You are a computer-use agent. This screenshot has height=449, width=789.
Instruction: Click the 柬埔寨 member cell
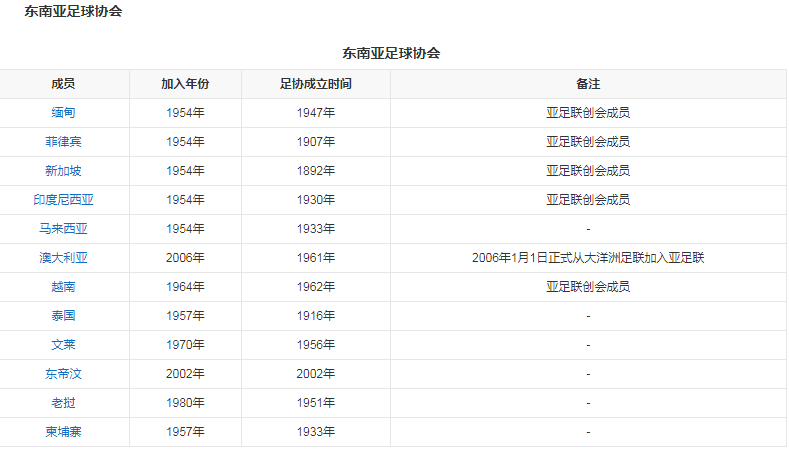coord(64,432)
